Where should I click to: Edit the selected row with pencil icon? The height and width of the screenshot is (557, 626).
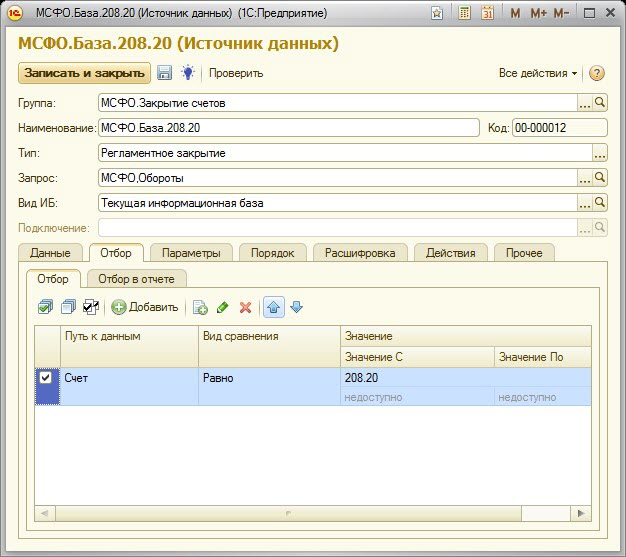222,307
